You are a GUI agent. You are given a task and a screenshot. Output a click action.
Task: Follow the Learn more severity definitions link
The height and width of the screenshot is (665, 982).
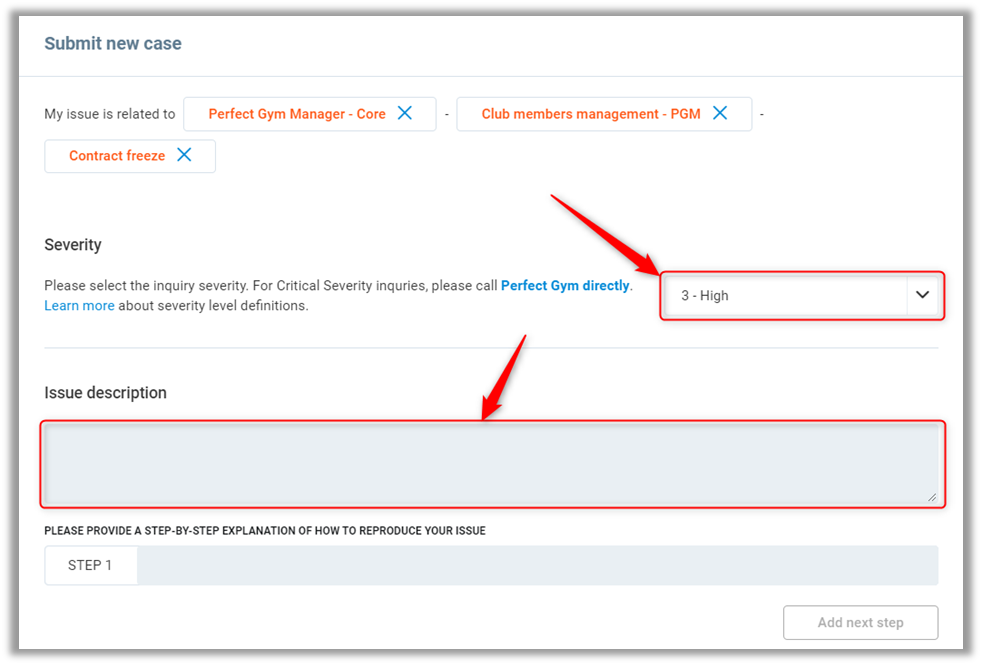79,306
